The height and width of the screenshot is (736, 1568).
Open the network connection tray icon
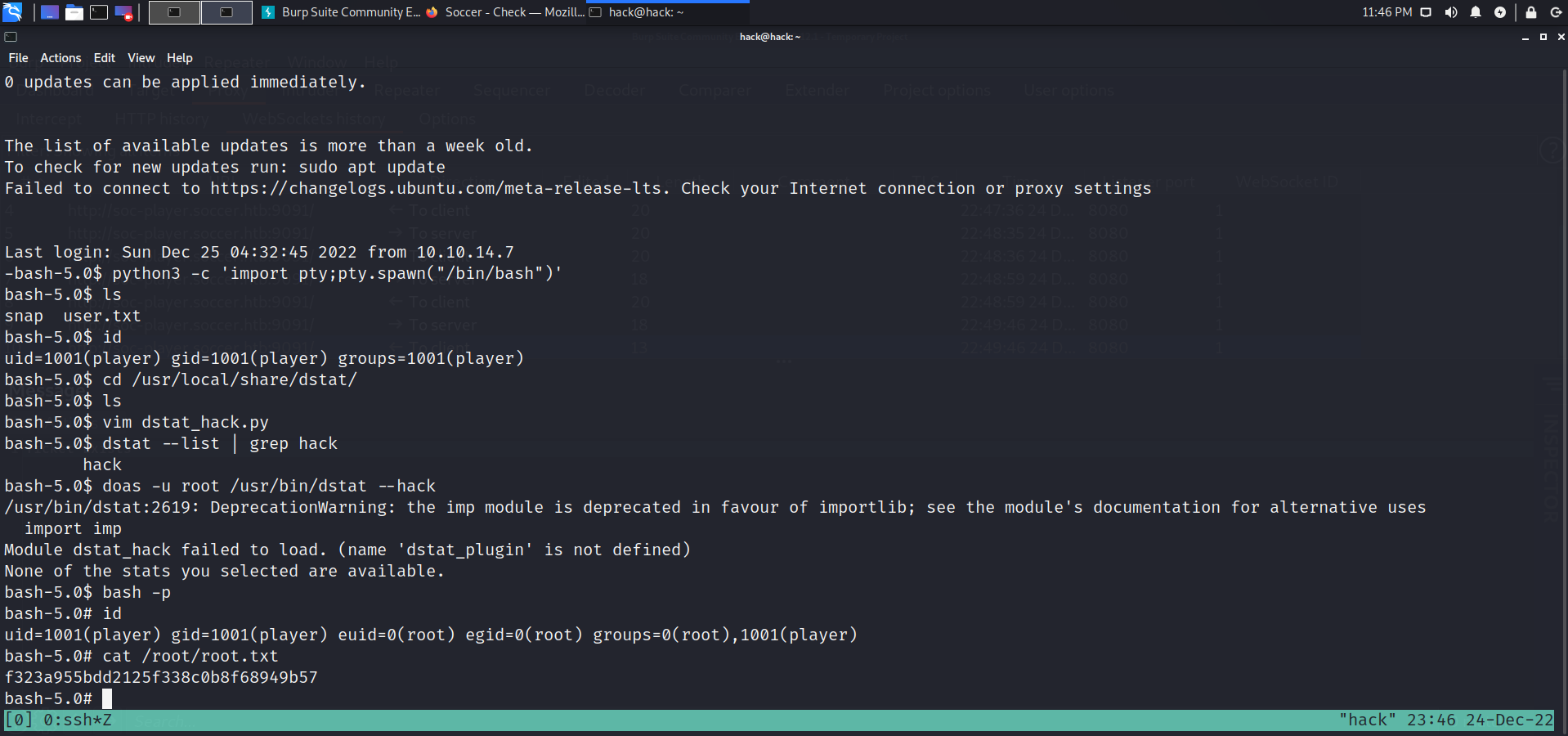(x=1426, y=12)
